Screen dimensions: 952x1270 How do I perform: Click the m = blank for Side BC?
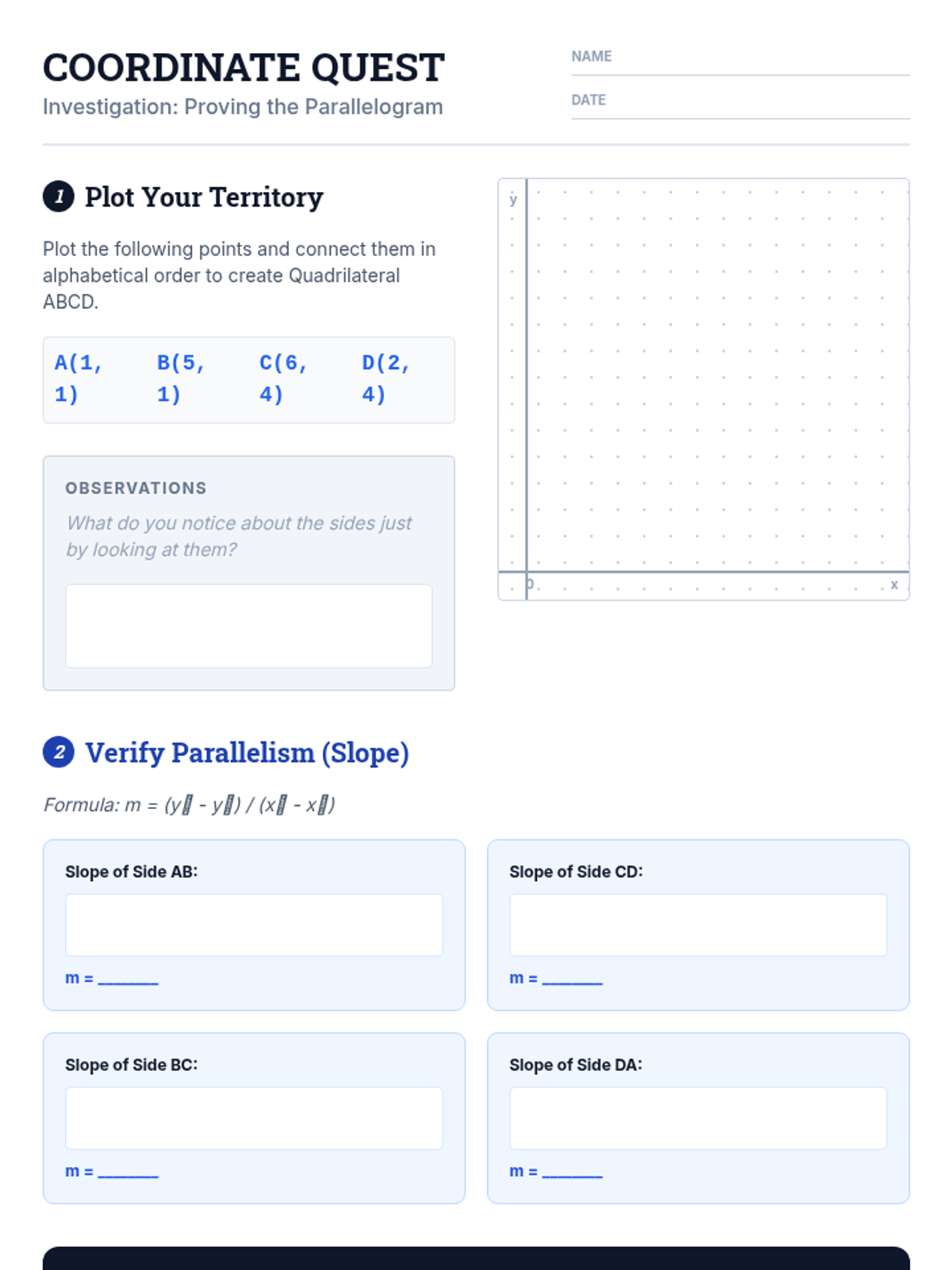point(128,1172)
